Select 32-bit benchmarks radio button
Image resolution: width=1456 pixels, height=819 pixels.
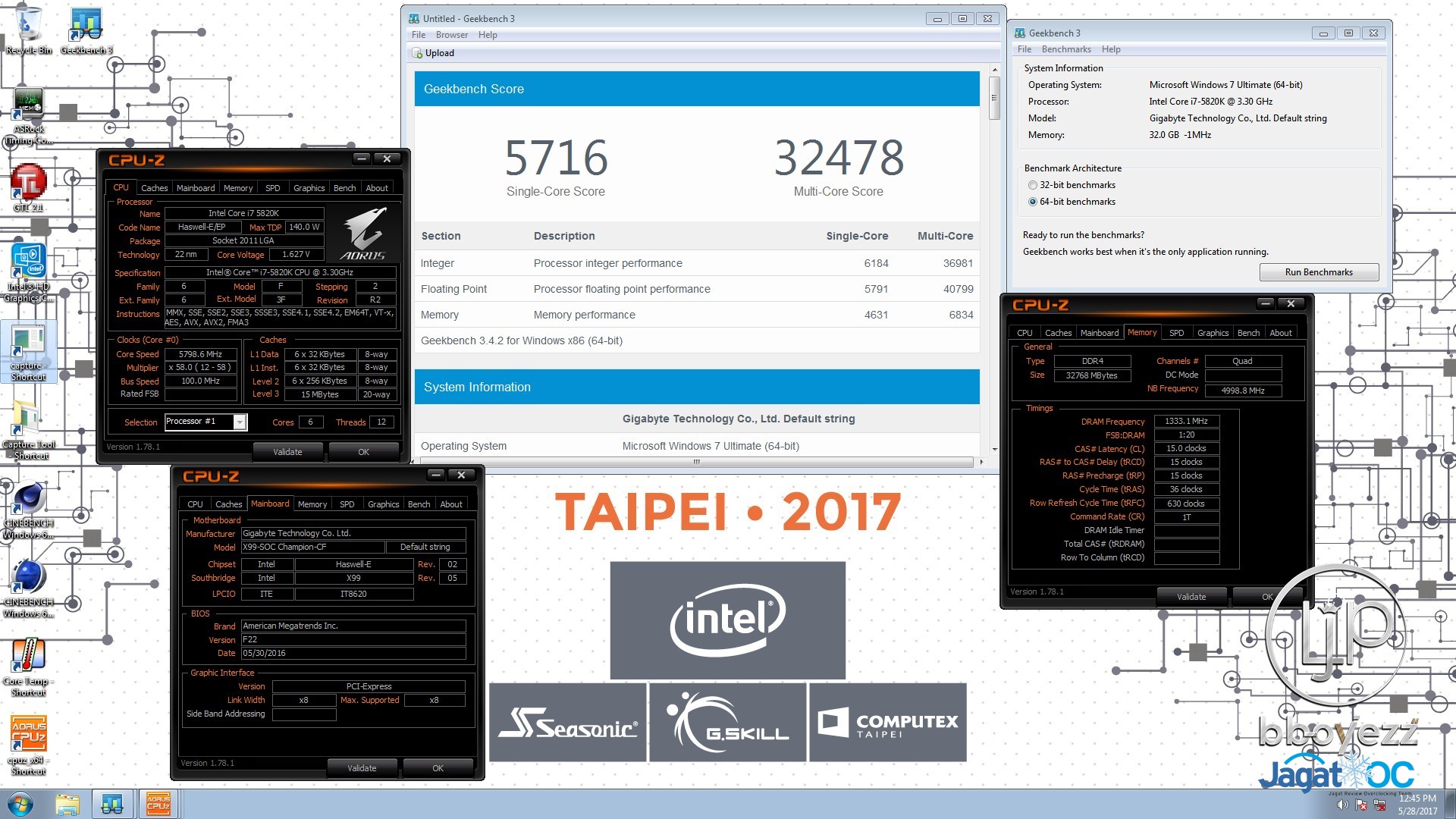coord(1032,185)
